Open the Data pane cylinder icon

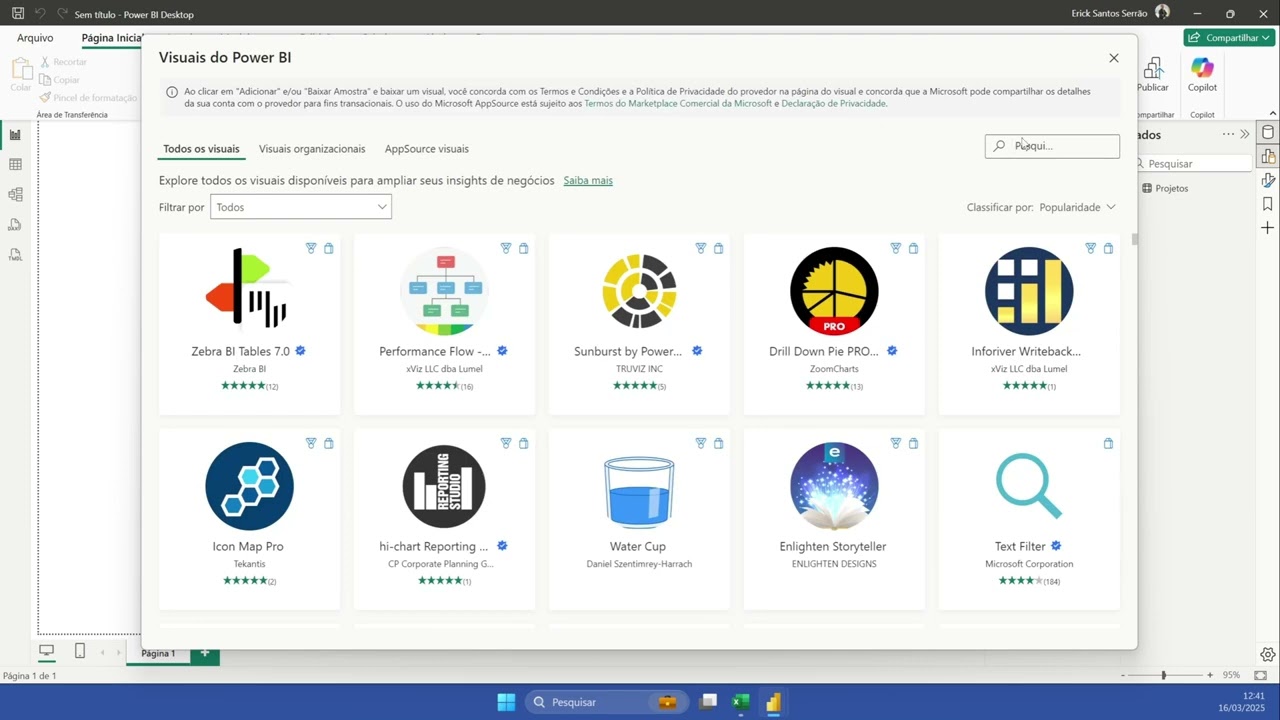coord(1268,132)
